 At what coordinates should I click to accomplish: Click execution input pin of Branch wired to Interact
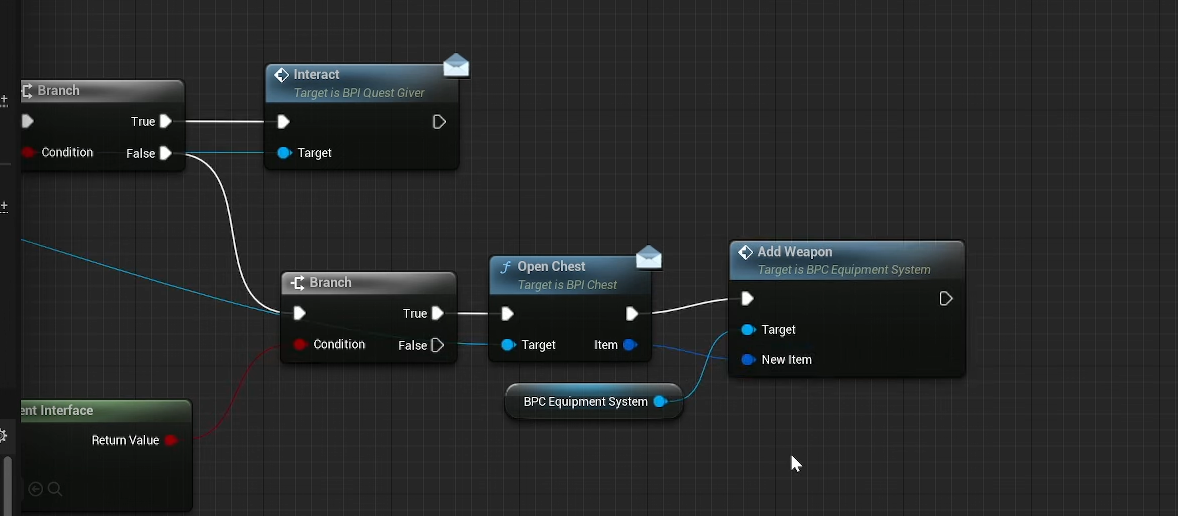click(28, 122)
